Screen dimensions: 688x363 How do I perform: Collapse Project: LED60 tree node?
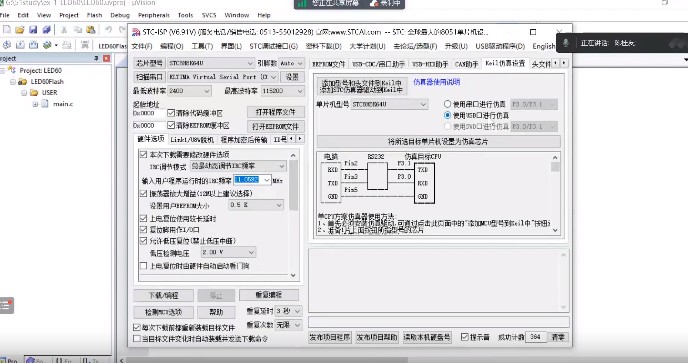(2, 70)
